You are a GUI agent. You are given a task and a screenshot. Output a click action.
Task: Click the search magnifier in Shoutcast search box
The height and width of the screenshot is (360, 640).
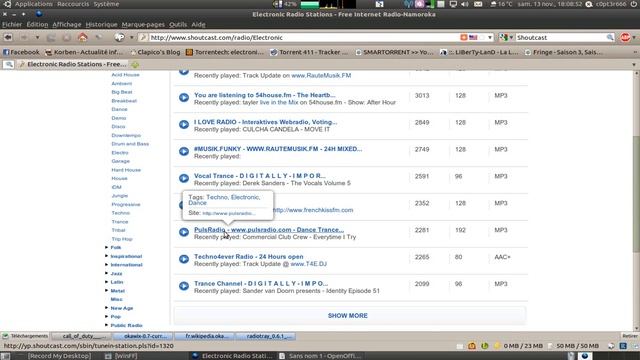[x=610, y=38]
